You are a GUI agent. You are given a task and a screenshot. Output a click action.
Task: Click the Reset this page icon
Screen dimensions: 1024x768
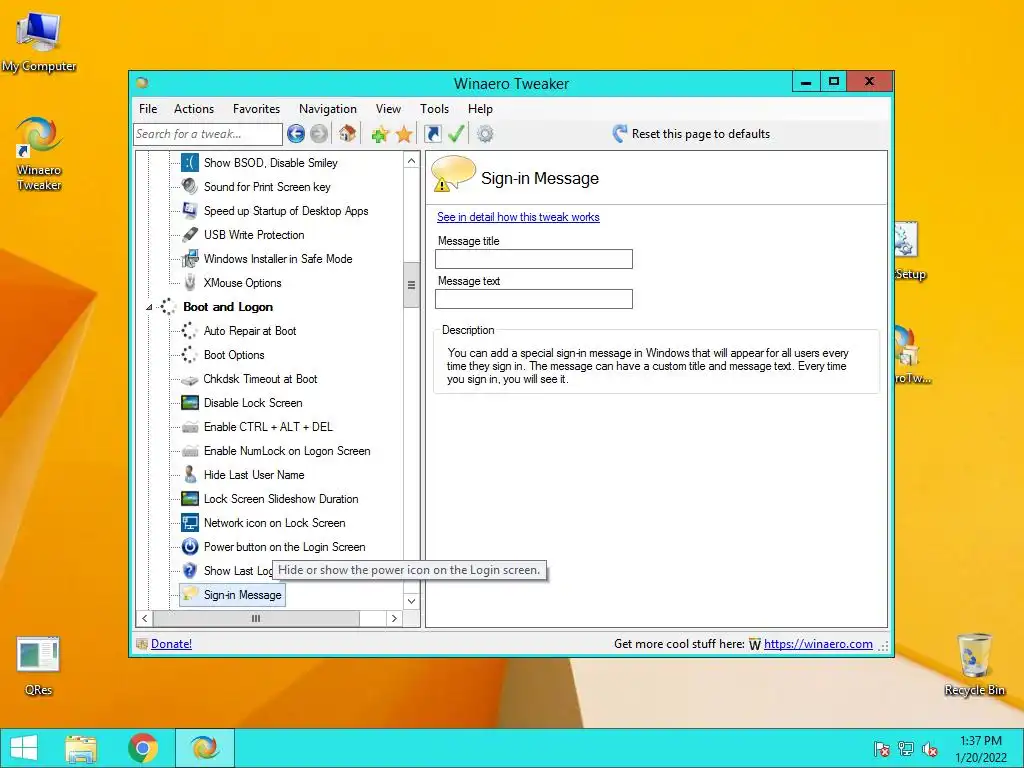point(619,134)
